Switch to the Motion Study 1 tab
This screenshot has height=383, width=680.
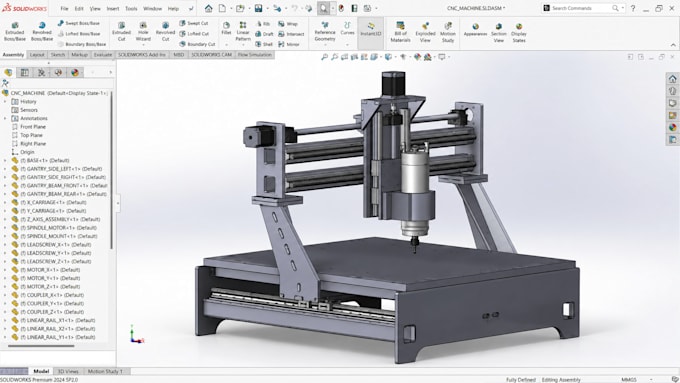(x=105, y=371)
